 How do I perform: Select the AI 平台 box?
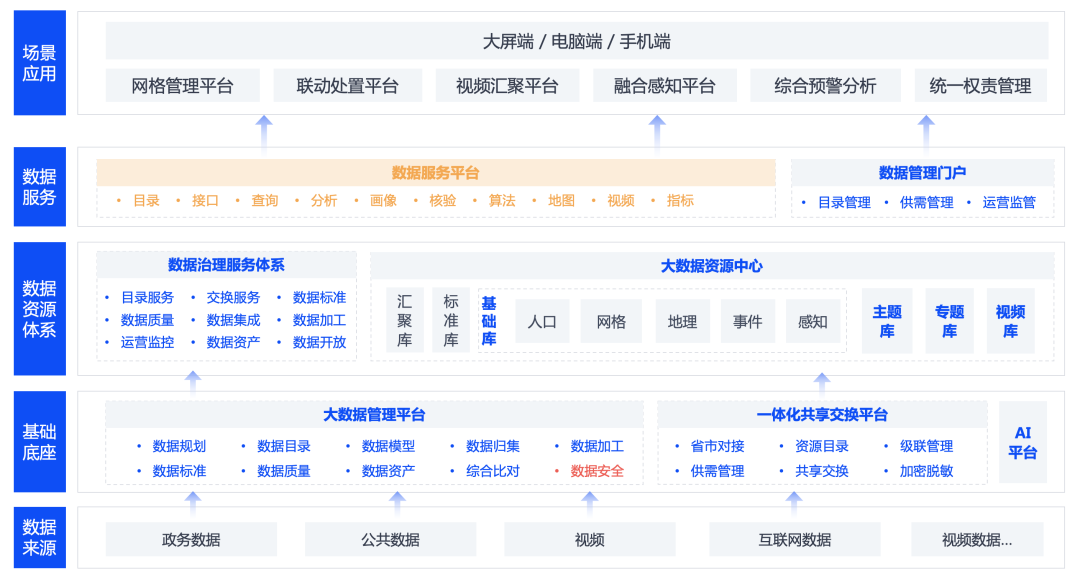(1022, 442)
